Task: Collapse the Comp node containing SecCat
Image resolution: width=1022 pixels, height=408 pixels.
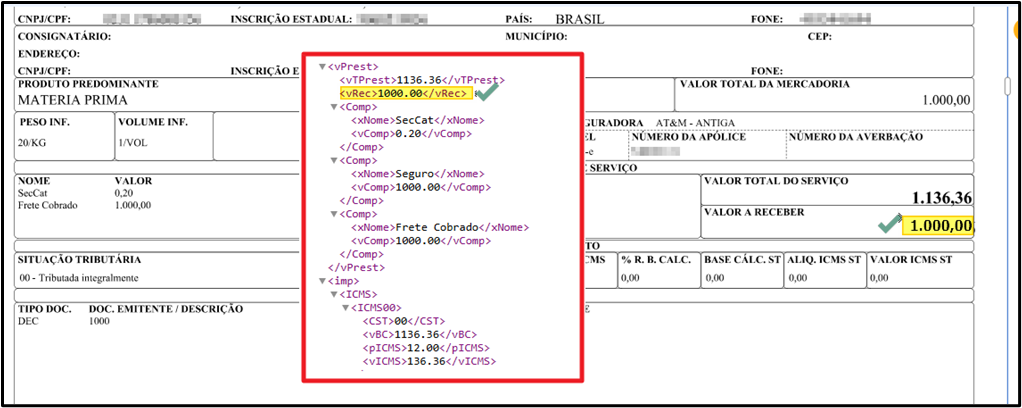Action: click(334, 107)
